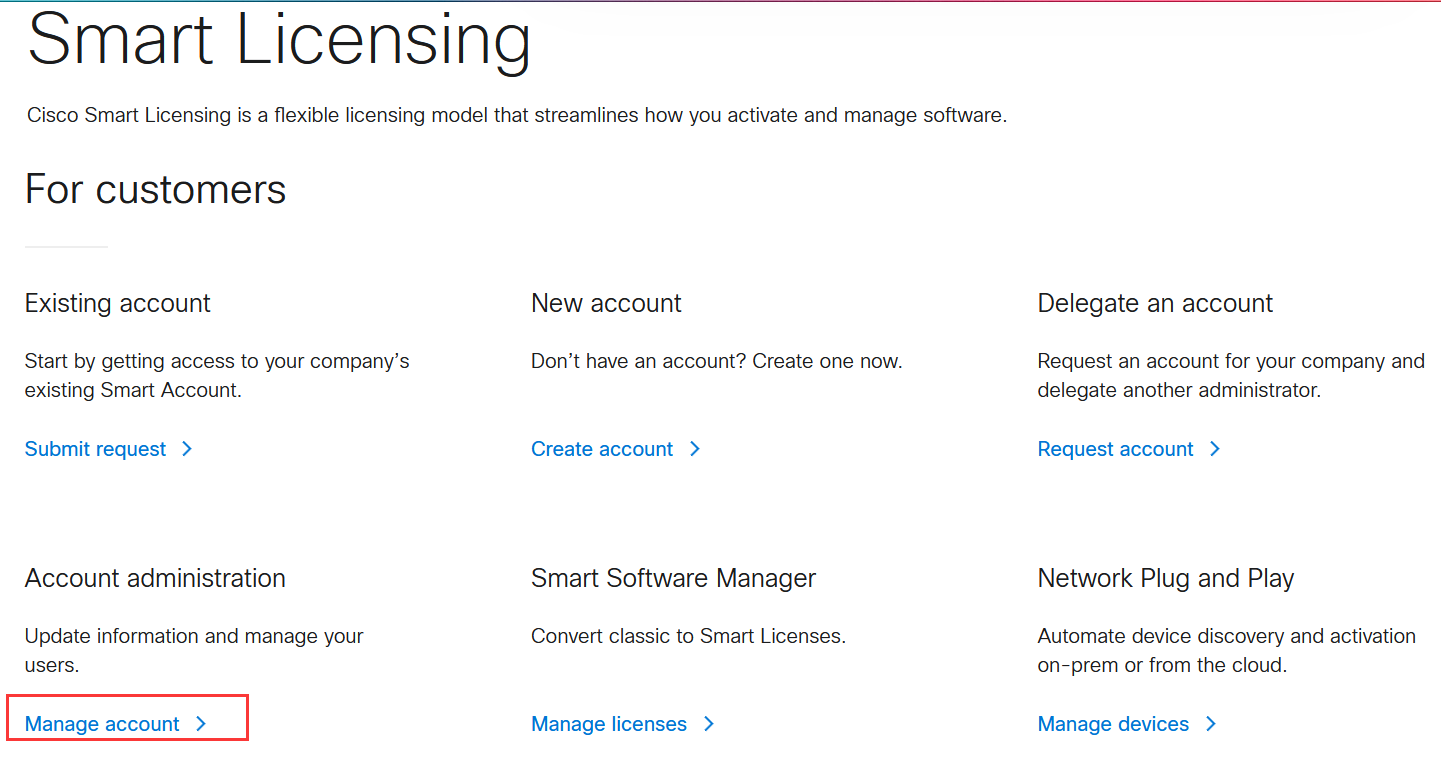Image resolution: width=1441 pixels, height=759 pixels.
Task: Click the Smart Software Manager heading
Action: (x=673, y=578)
